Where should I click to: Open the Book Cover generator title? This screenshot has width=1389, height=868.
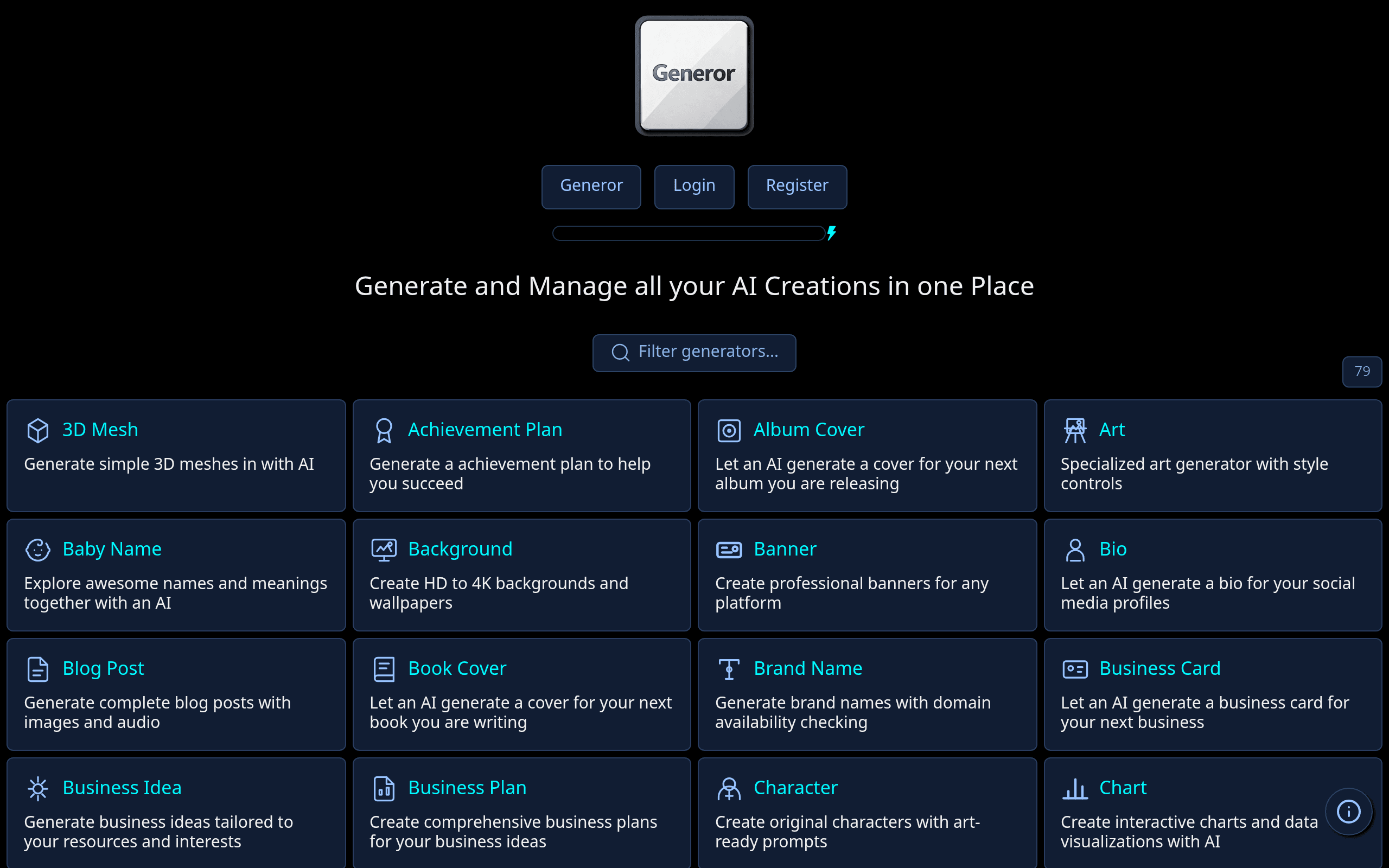[457, 668]
